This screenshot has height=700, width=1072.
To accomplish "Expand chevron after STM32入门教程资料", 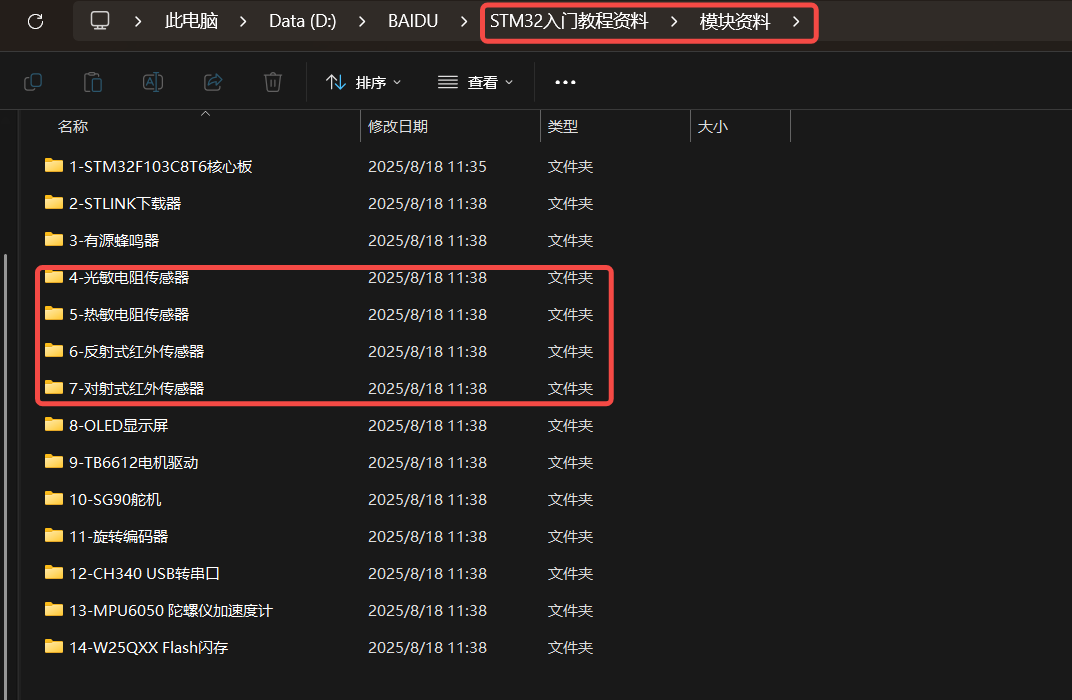I will [673, 21].
